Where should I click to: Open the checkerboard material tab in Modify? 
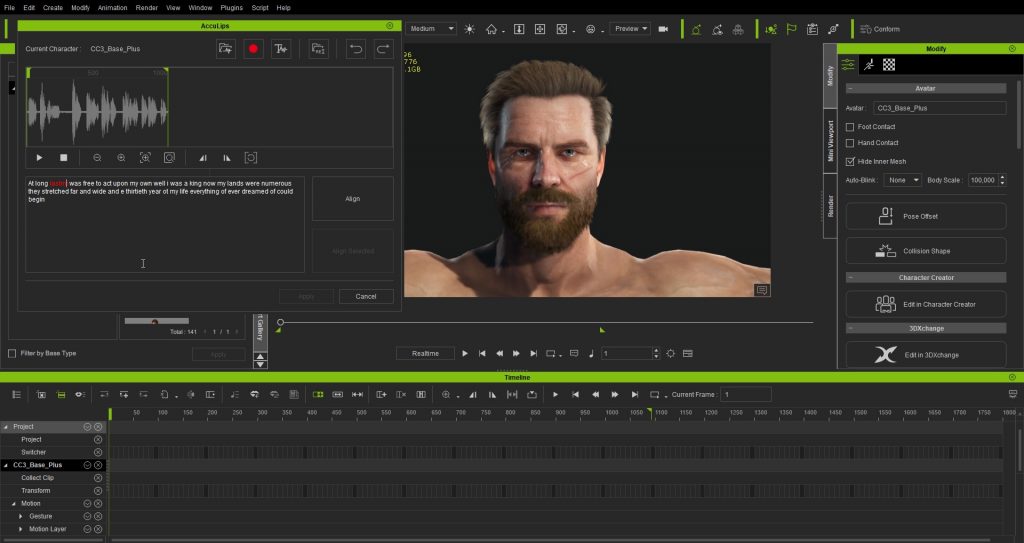(x=889, y=65)
